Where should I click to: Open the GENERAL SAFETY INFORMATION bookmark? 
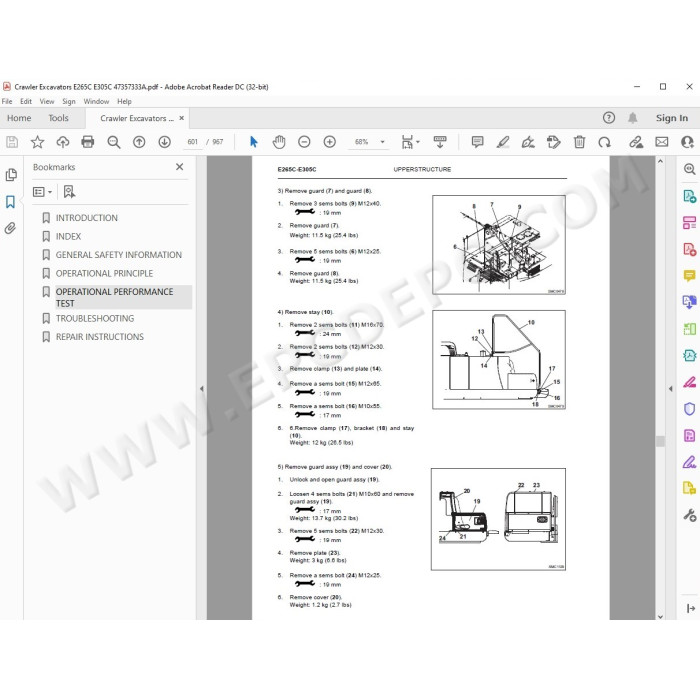pyautogui.click(x=119, y=255)
